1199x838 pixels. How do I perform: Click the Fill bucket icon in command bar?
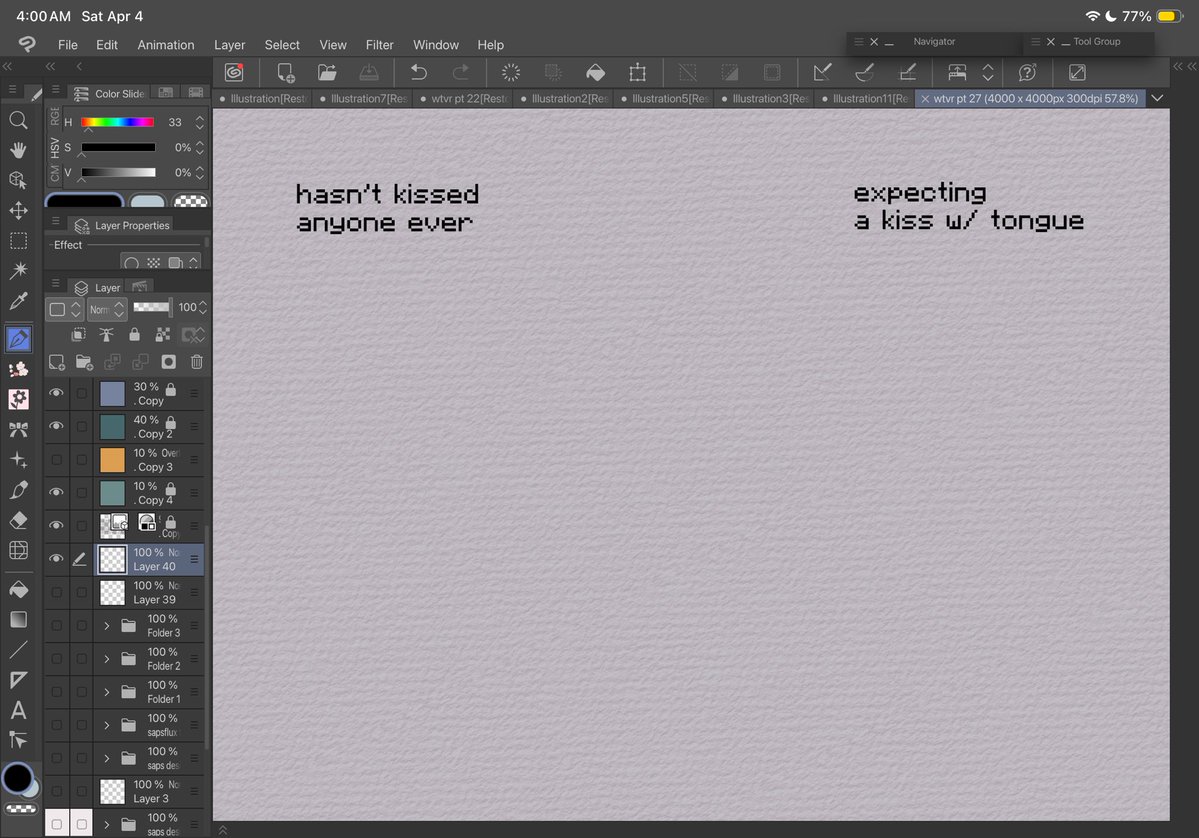[595, 73]
